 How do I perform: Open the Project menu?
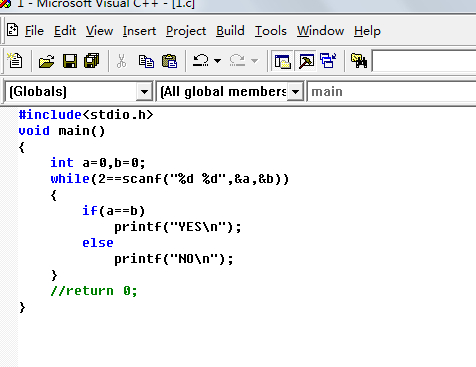coord(186,31)
